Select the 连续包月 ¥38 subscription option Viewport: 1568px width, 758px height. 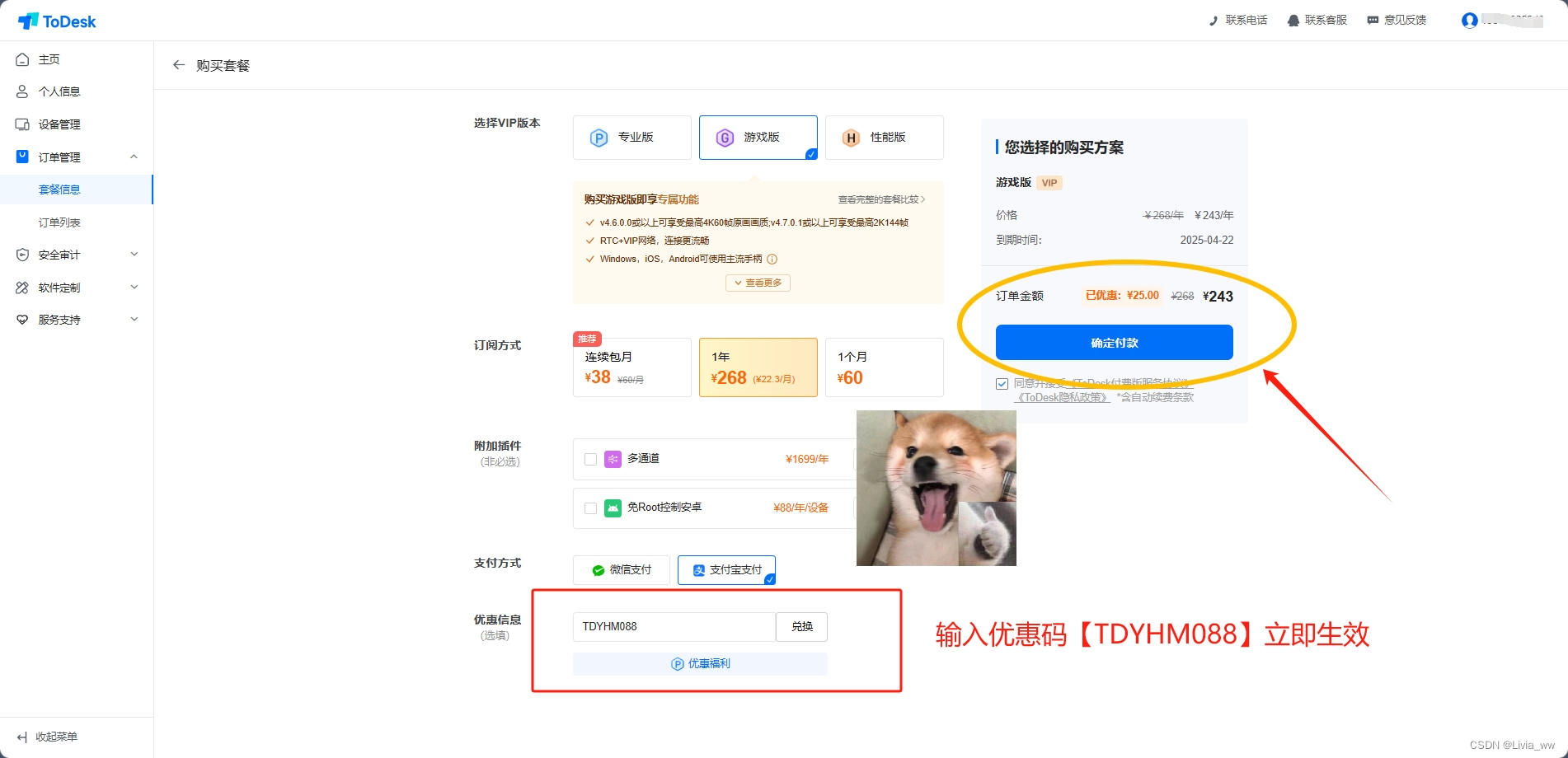coord(632,367)
